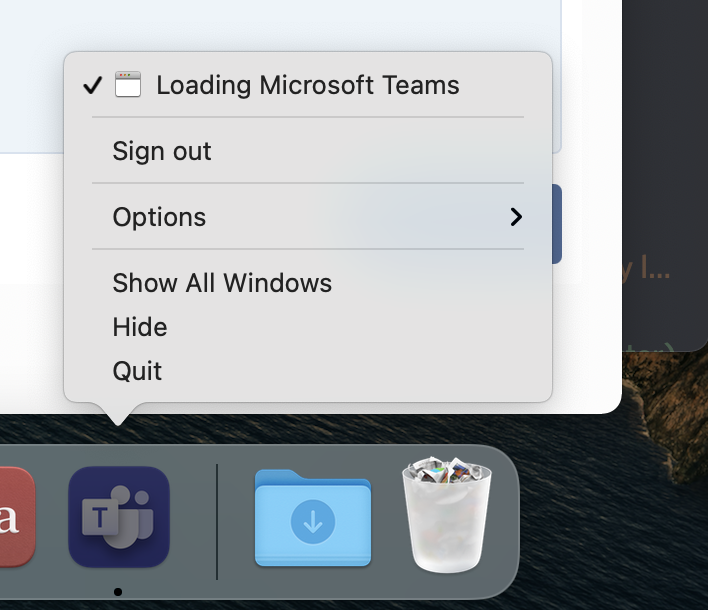708x610 pixels.
Task: Expand the Options submenu chevron arrow
Action: [516, 217]
